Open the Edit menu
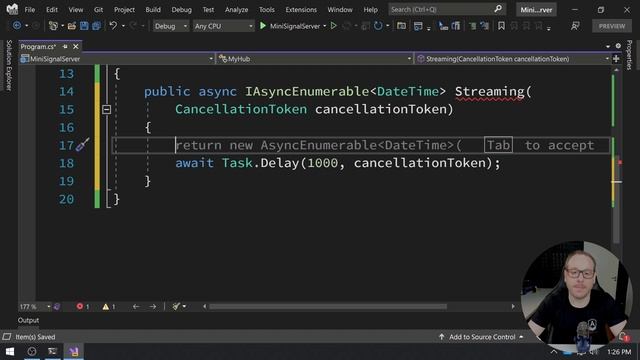 pos(52,9)
